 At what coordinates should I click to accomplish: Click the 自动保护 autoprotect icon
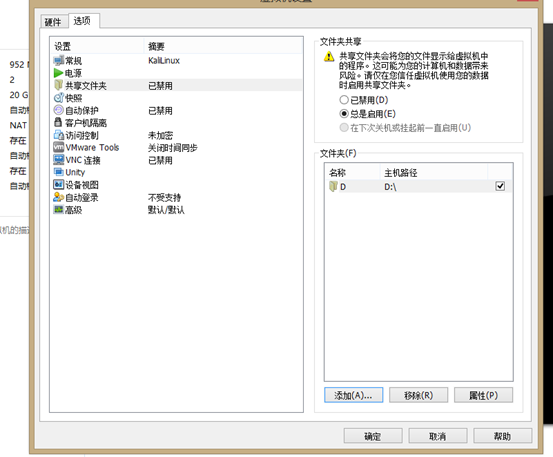(58, 110)
